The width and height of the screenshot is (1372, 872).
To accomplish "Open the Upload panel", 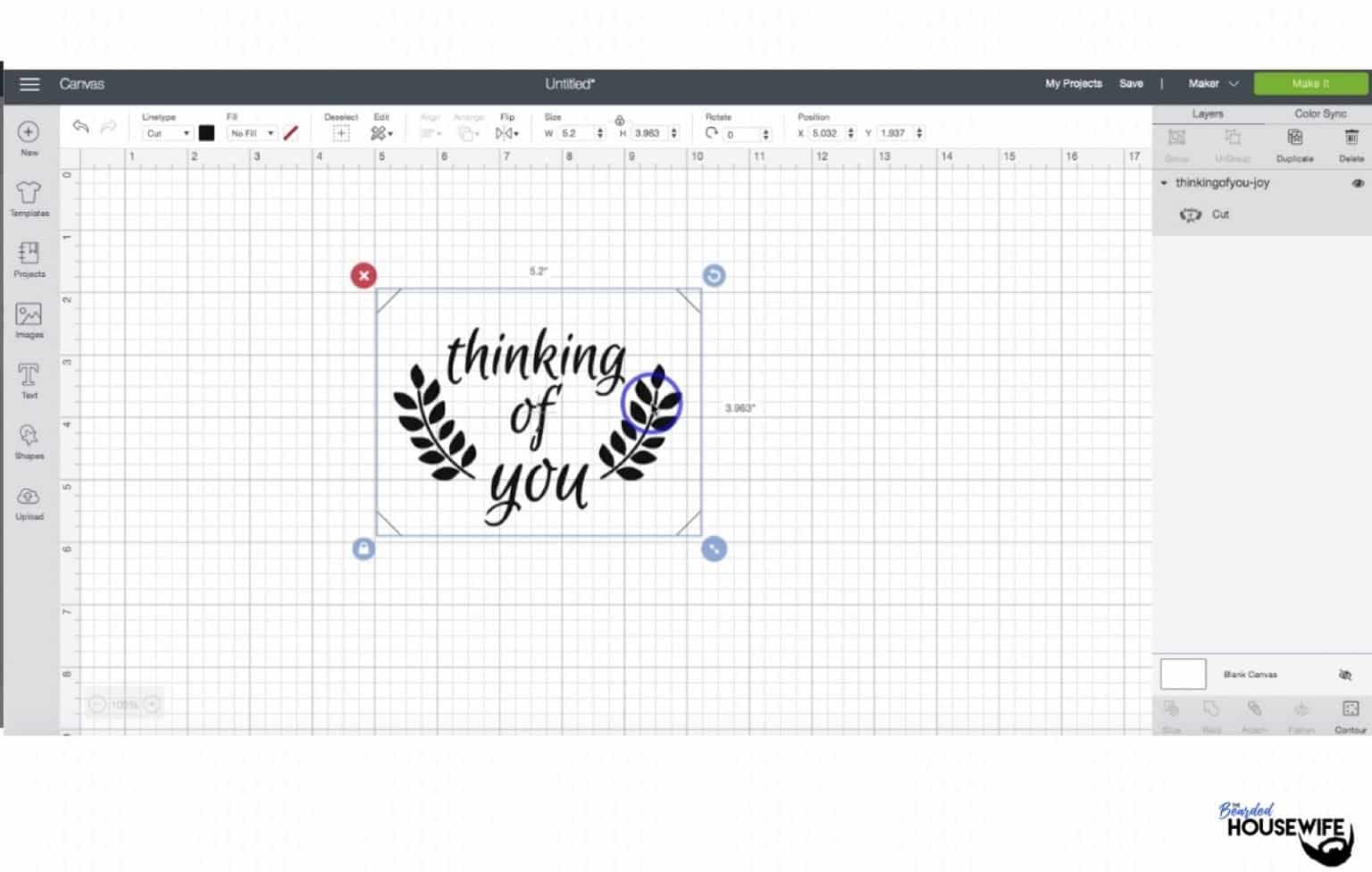I will click(29, 500).
